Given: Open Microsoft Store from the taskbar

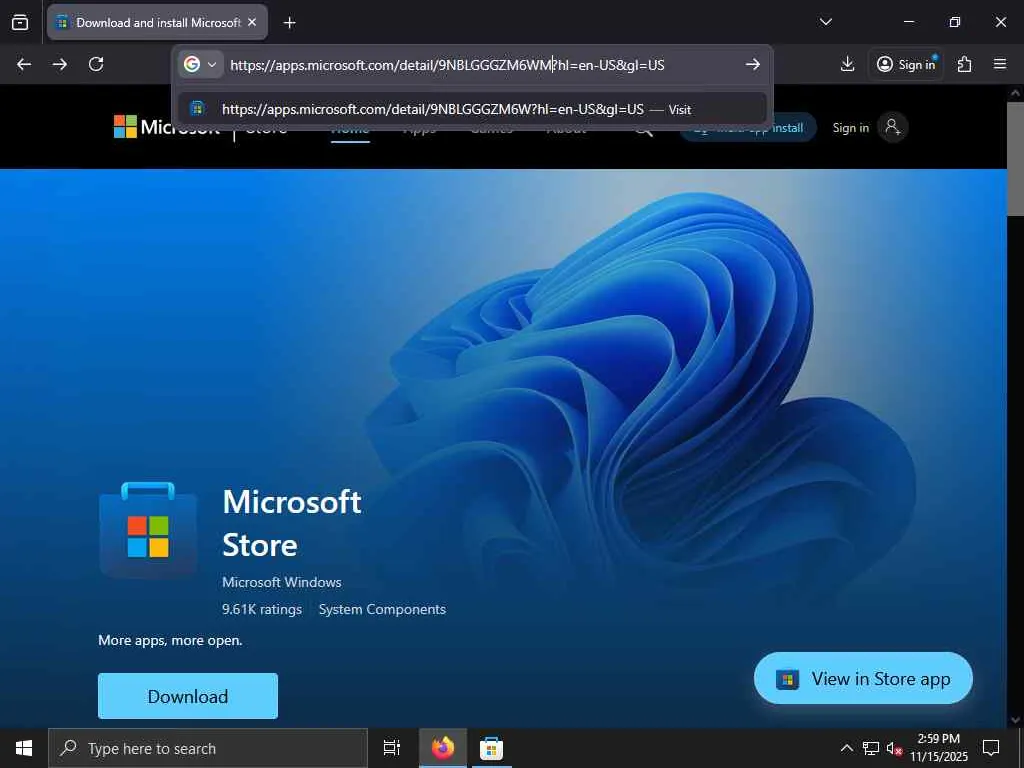Looking at the screenshot, I should pos(491,748).
